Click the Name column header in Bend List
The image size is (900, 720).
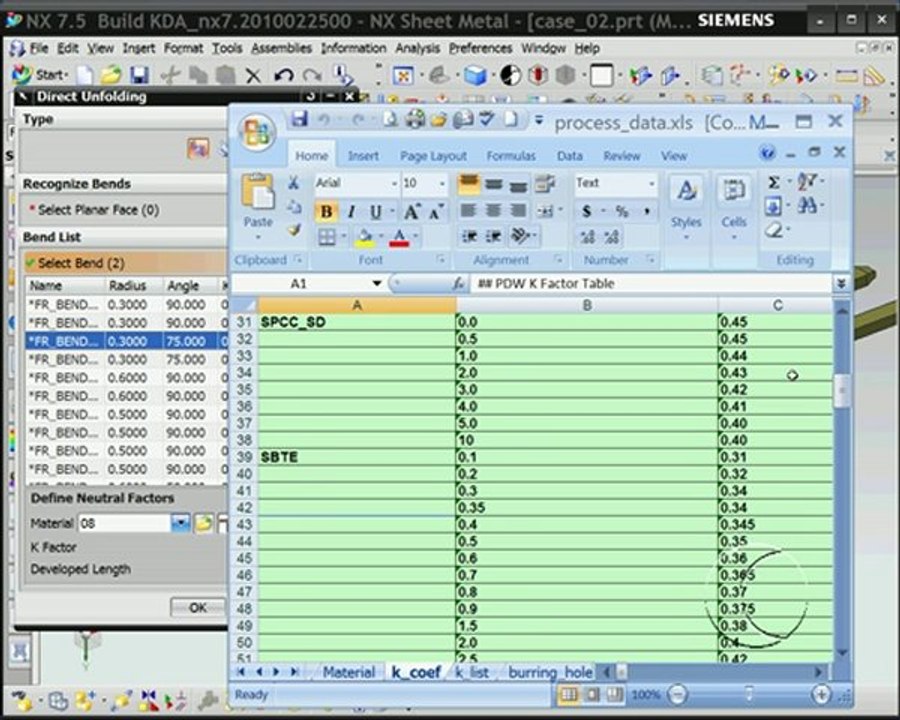[x=65, y=285]
